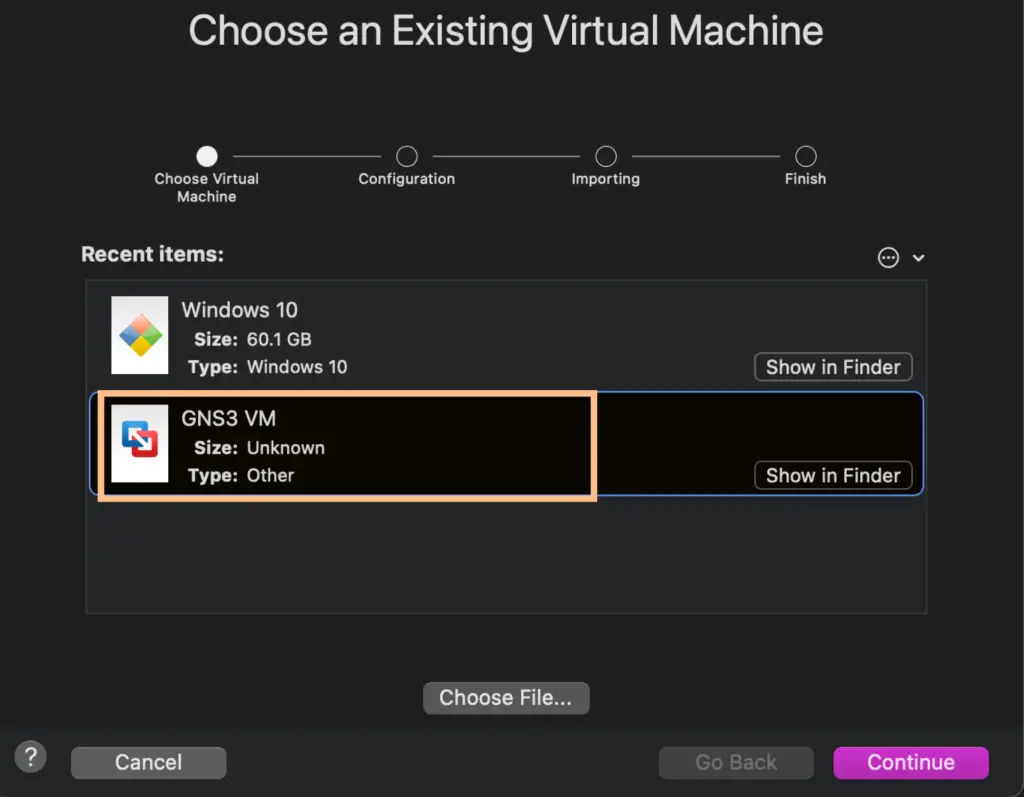Show Windows 10 in Finder
The image size is (1024, 797).
(x=832, y=367)
